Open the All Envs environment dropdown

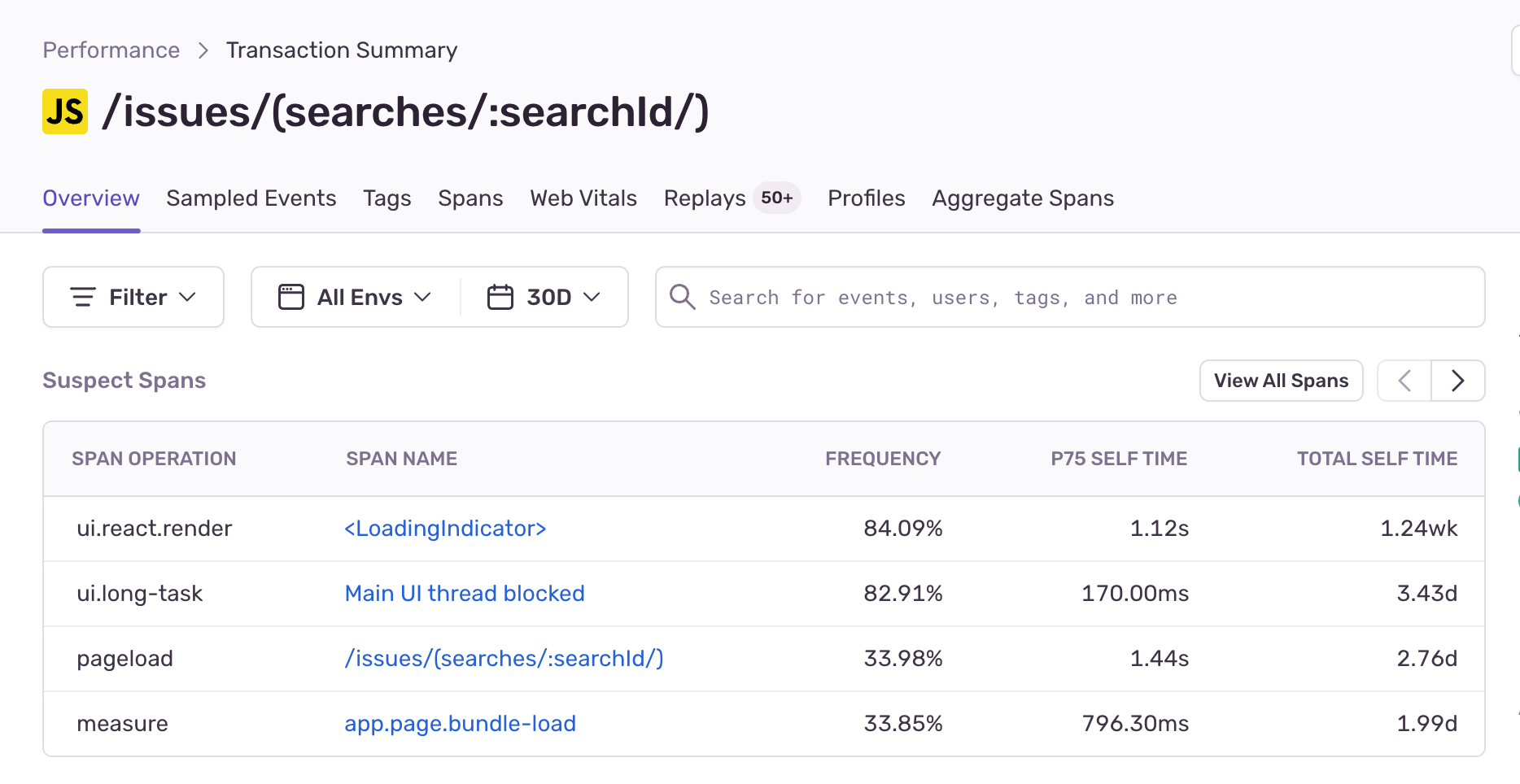356,297
